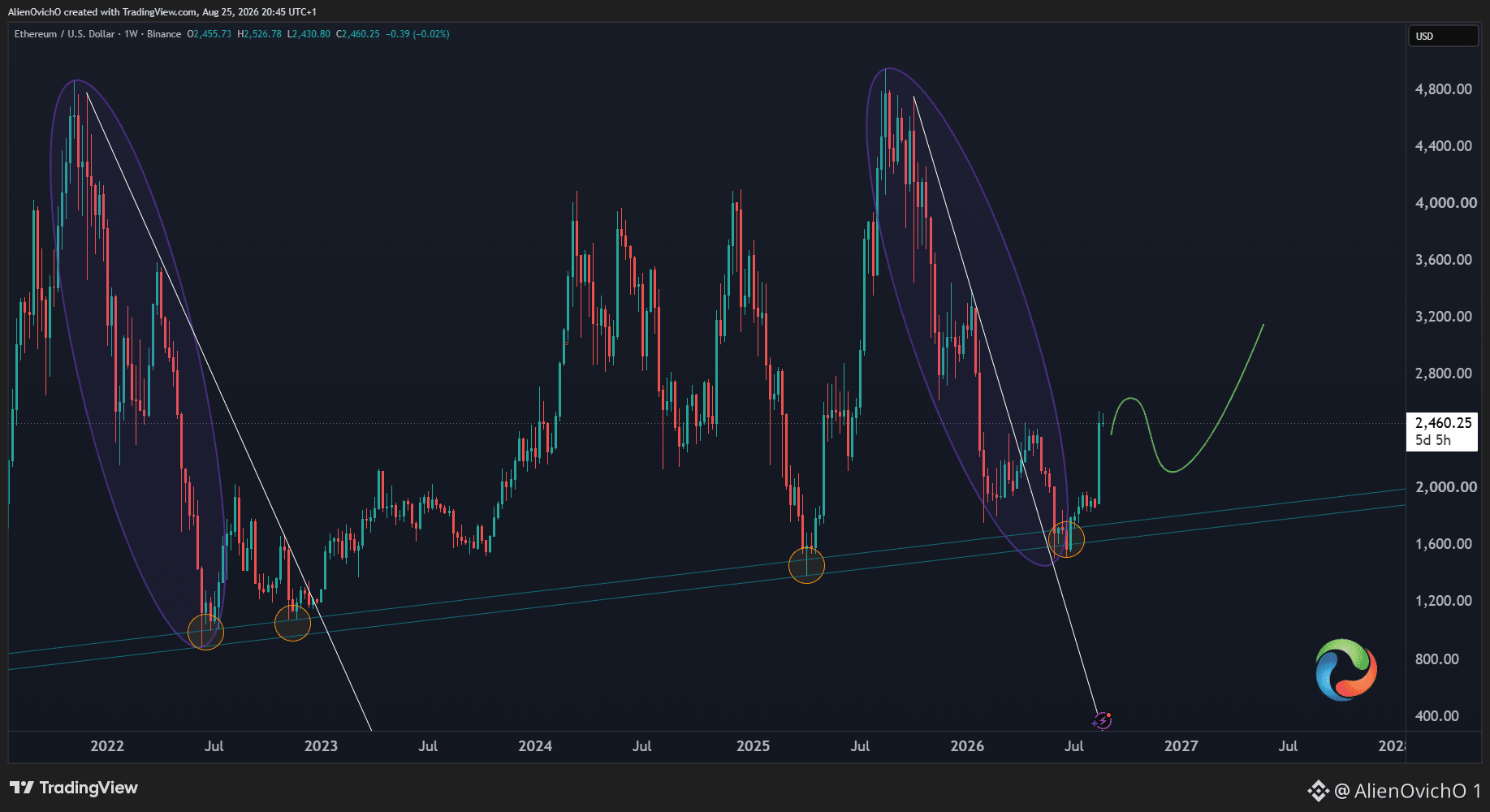1490x812 pixels.
Task: Click the bar countdown 5d 5h
Action: point(1432,440)
